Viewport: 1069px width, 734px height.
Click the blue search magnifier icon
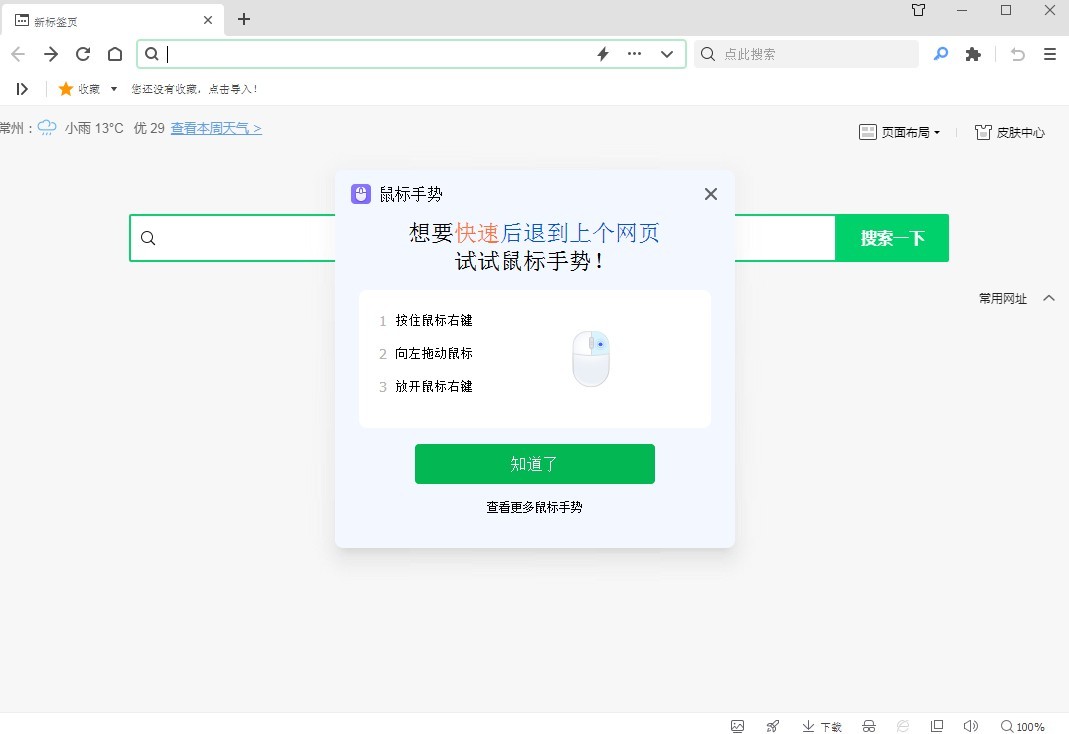[940, 54]
